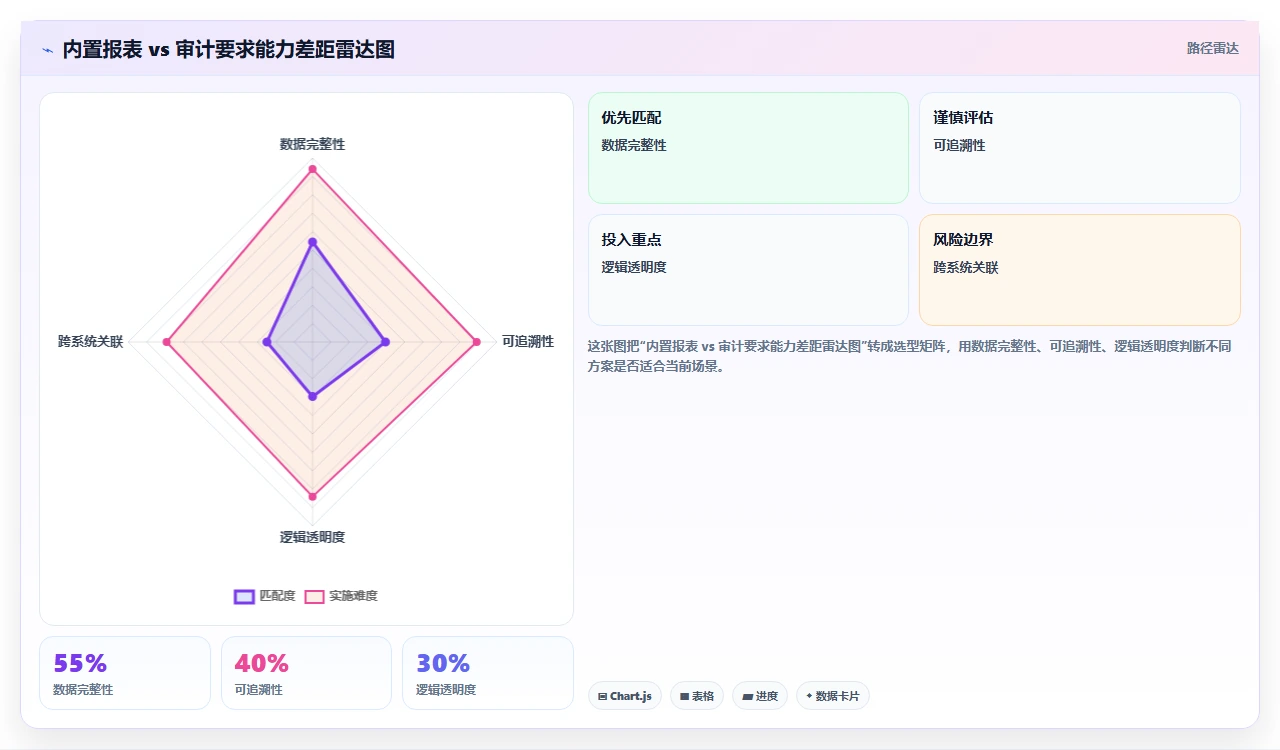Open the 谨慎评估 card
The height and width of the screenshot is (750, 1280).
click(x=1080, y=148)
